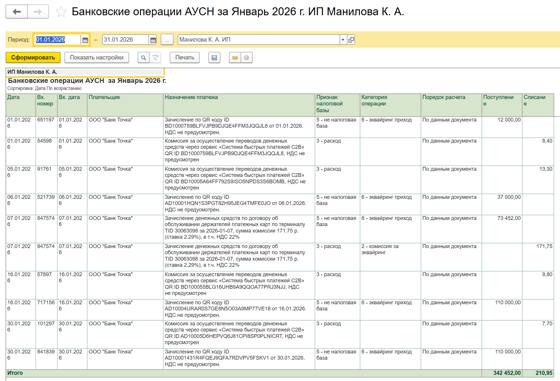Click the write-off amount 171,75
Viewport: 560px width, 381px height.
point(544,246)
